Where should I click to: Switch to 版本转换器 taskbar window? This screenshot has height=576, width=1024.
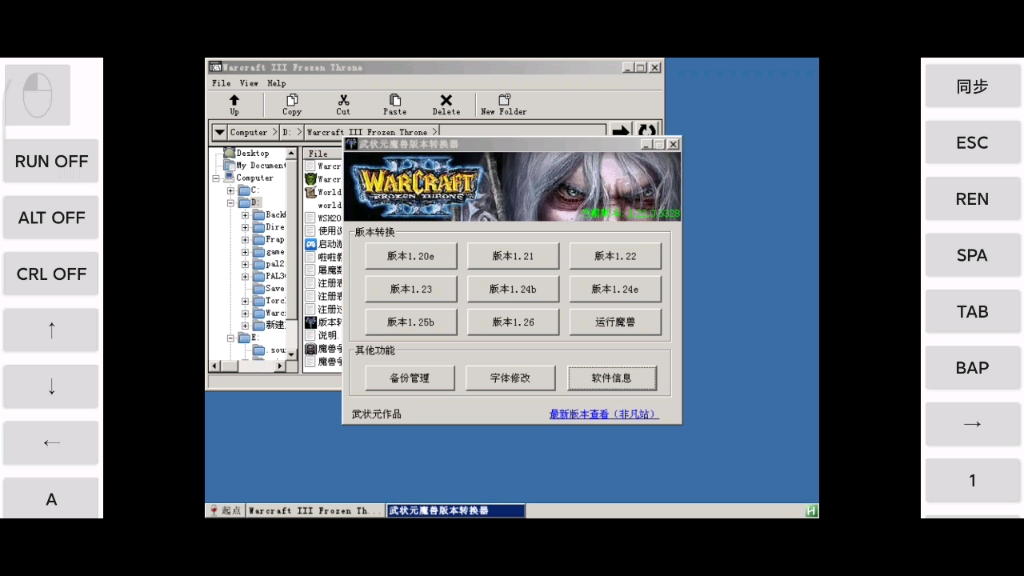point(456,511)
